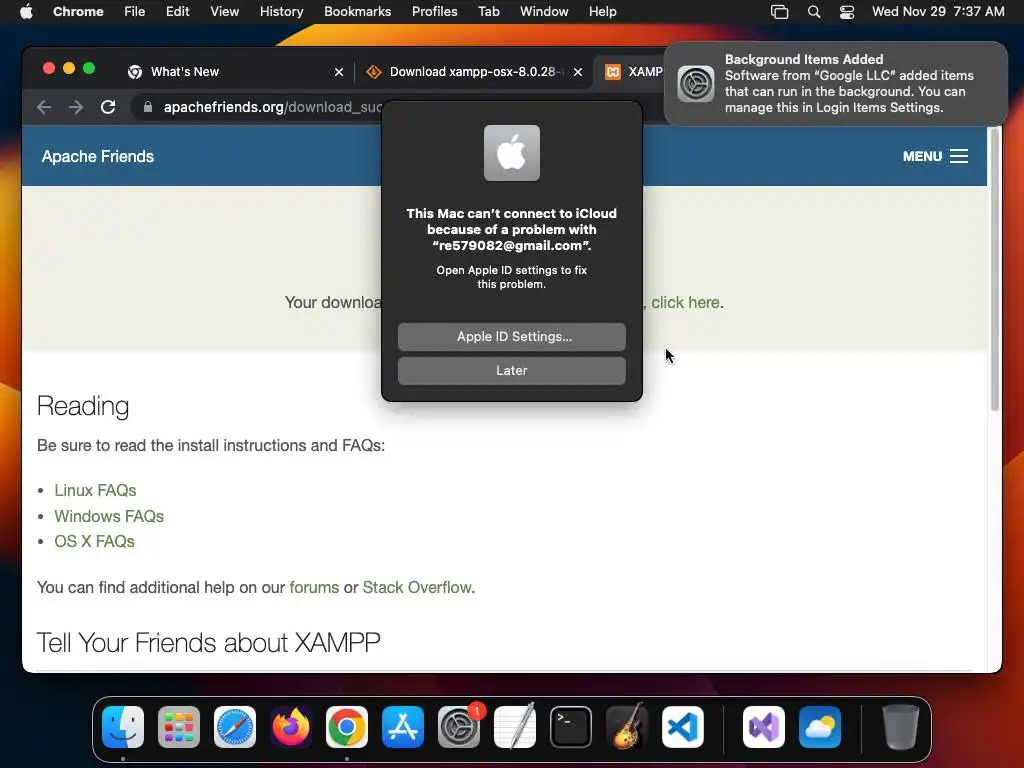Open Finder from the dock

pyautogui.click(x=123, y=727)
